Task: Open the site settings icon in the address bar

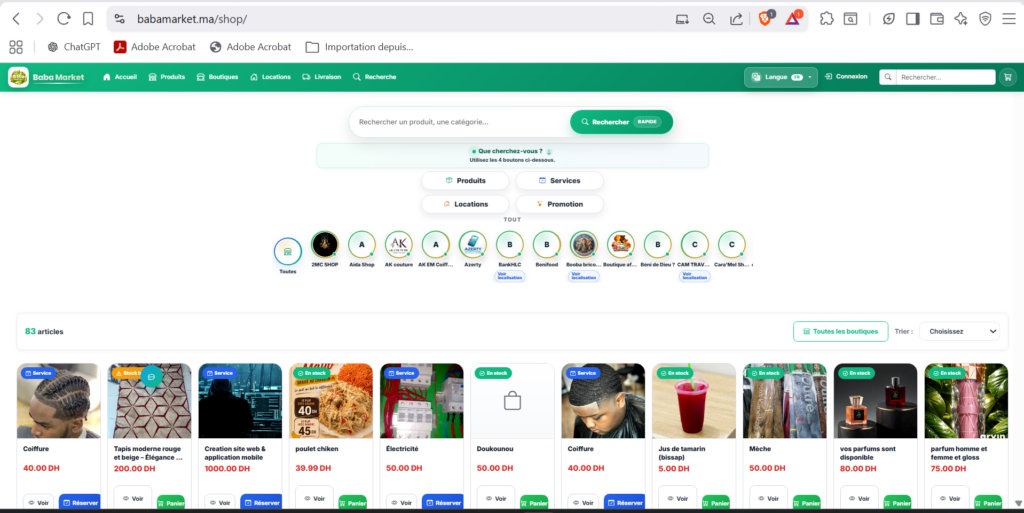Action: [120, 19]
